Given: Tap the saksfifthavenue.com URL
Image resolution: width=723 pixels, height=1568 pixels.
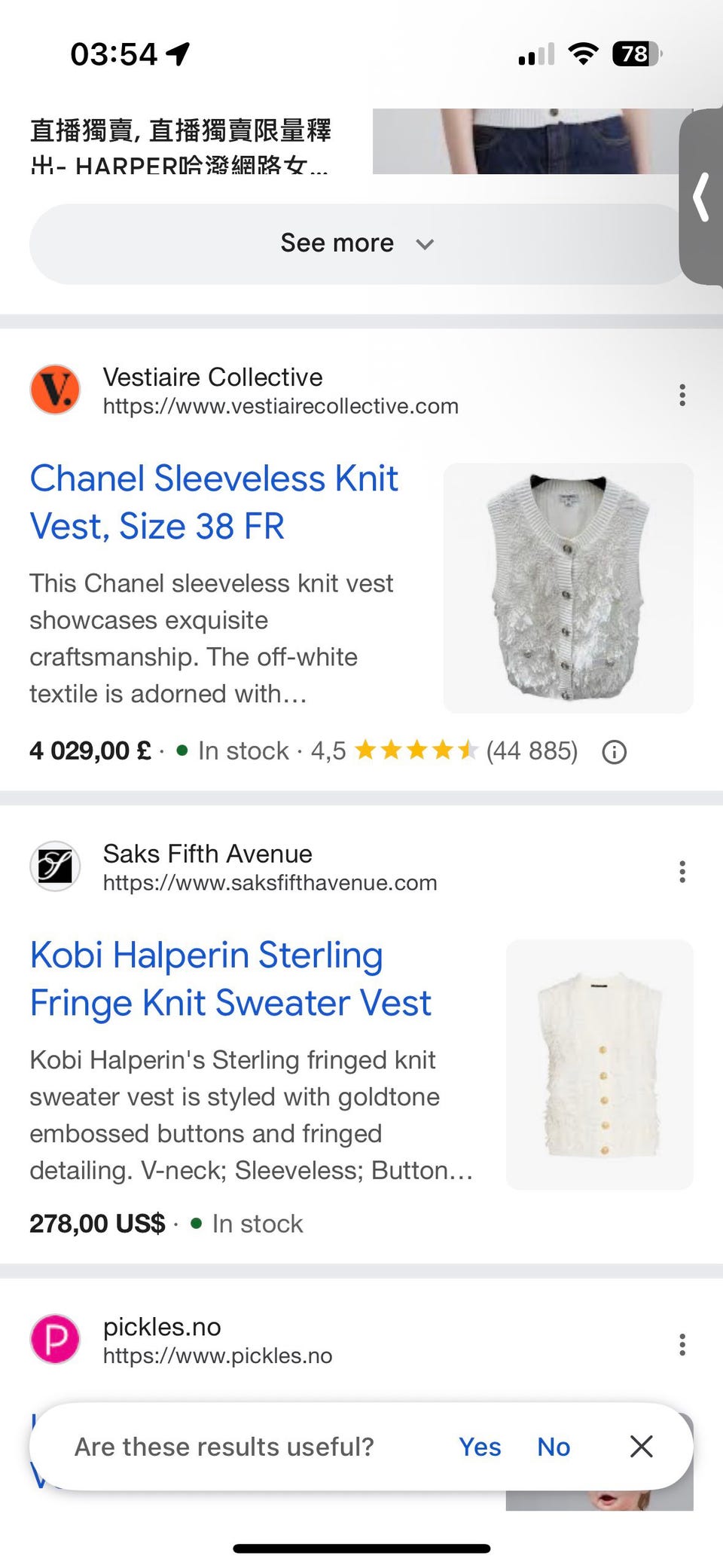Looking at the screenshot, I should pyautogui.click(x=270, y=882).
